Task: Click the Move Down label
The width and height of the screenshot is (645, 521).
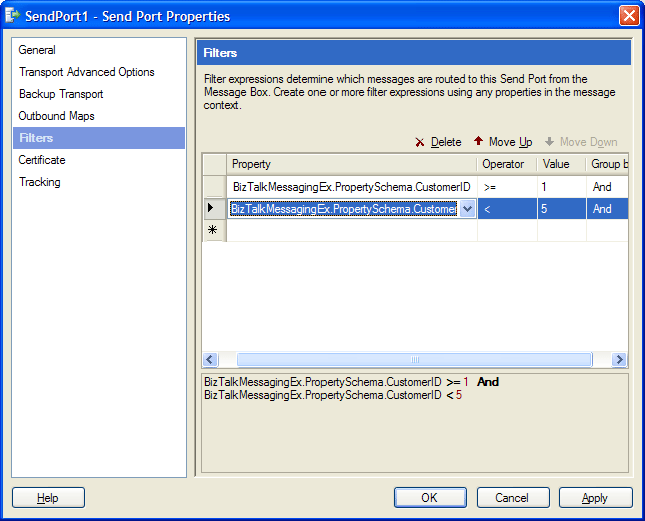Action: pos(589,142)
